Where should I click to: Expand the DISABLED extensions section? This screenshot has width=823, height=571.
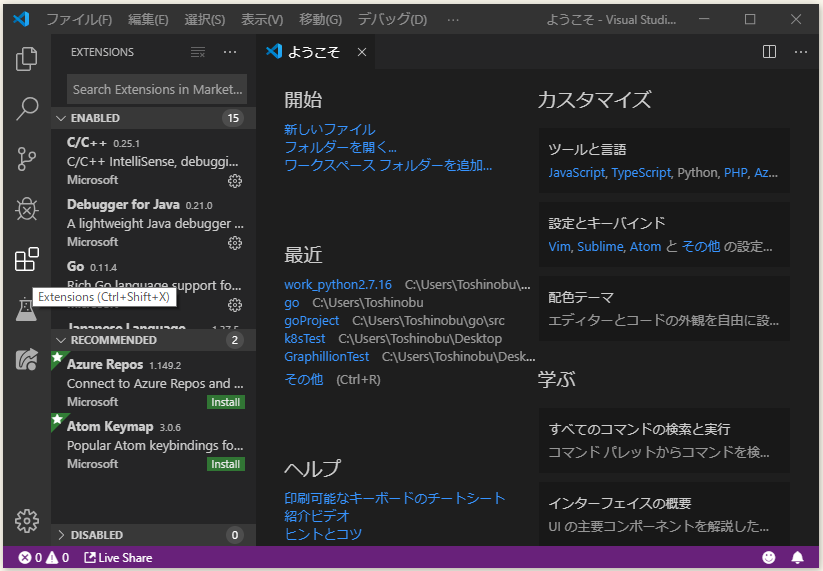[x=153, y=535]
